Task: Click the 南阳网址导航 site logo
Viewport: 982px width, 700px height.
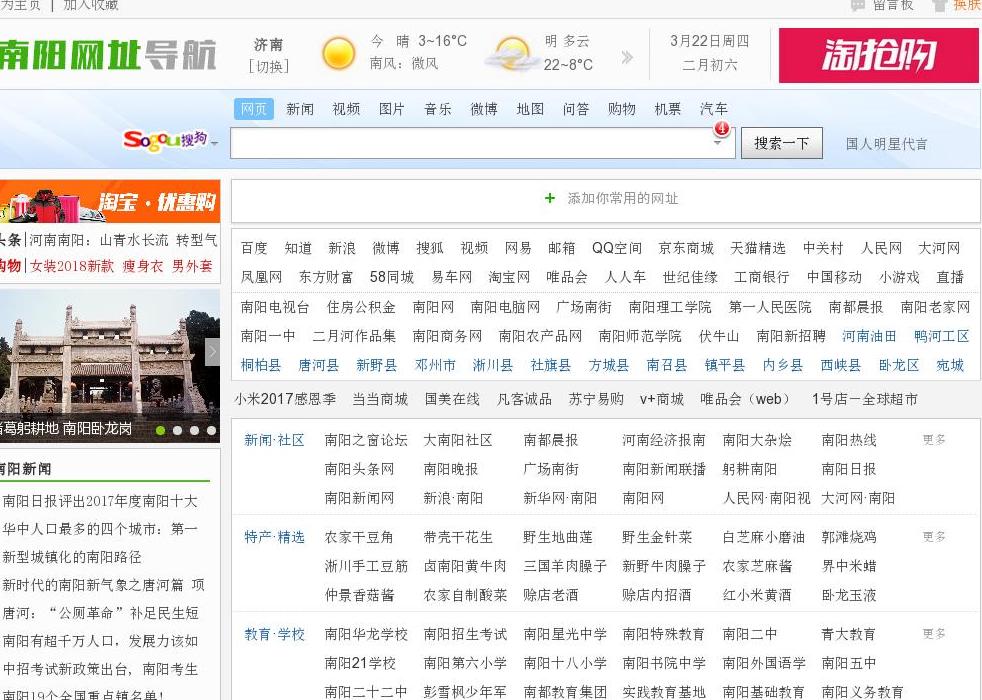Action: pyautogui.click(x=108, y=54)
